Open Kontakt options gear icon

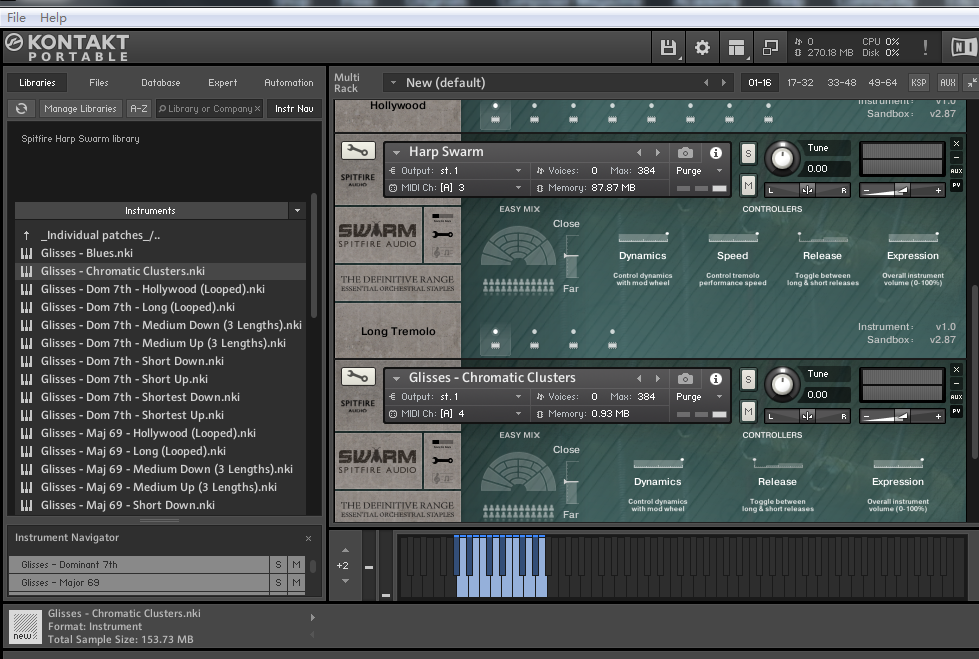pyautogui.click(x=702, y=47)
